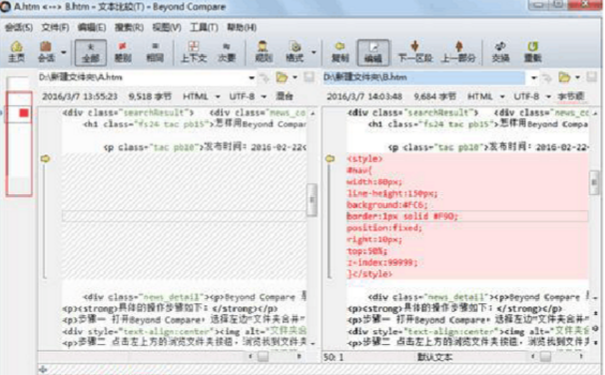Image resolution: width=605 pixels, height=375 pixels.
Task: Click the right pane yellow copy-section arrow
Action: click(x=330, y=159)
